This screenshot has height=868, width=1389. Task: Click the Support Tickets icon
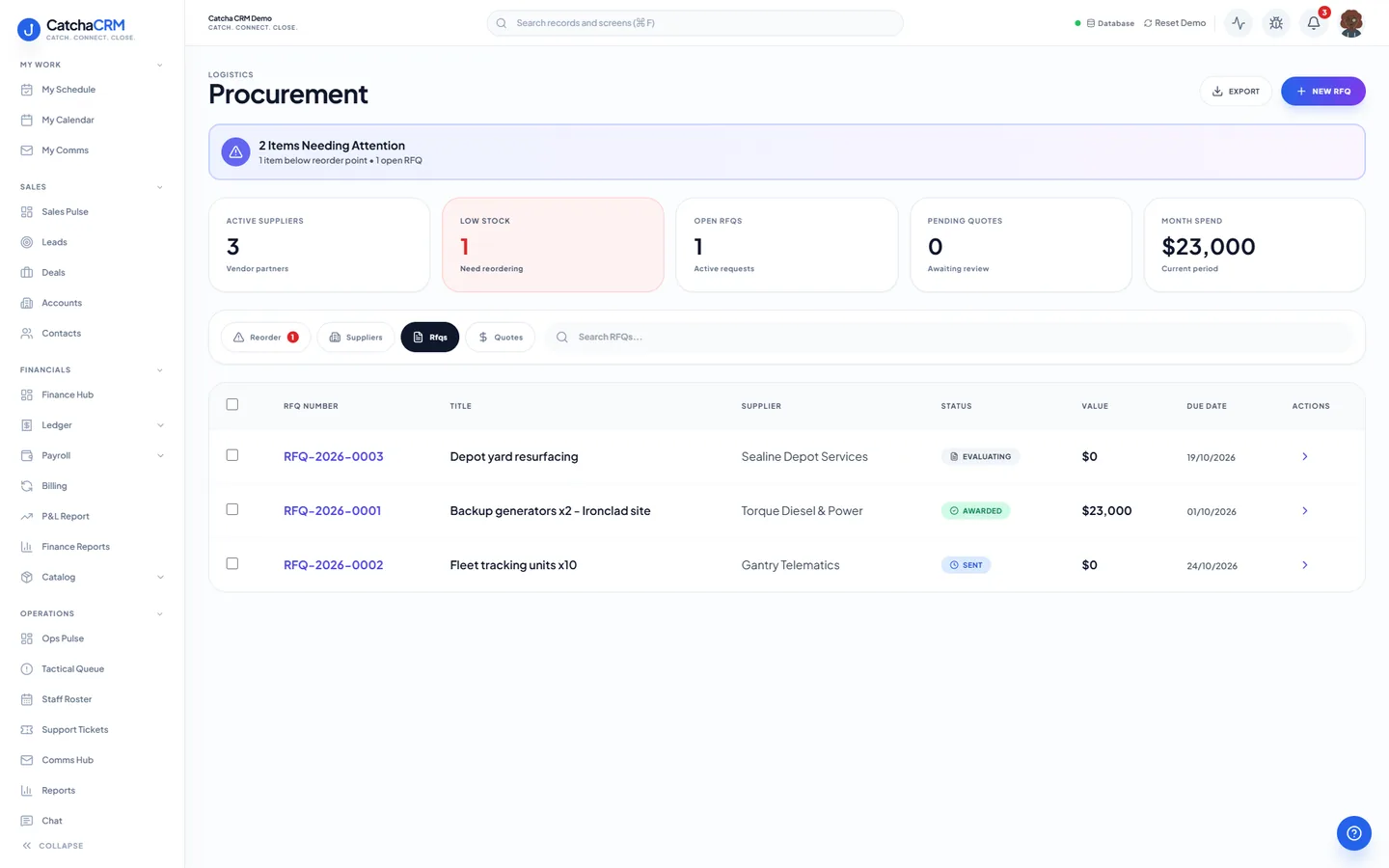point(27,730)
